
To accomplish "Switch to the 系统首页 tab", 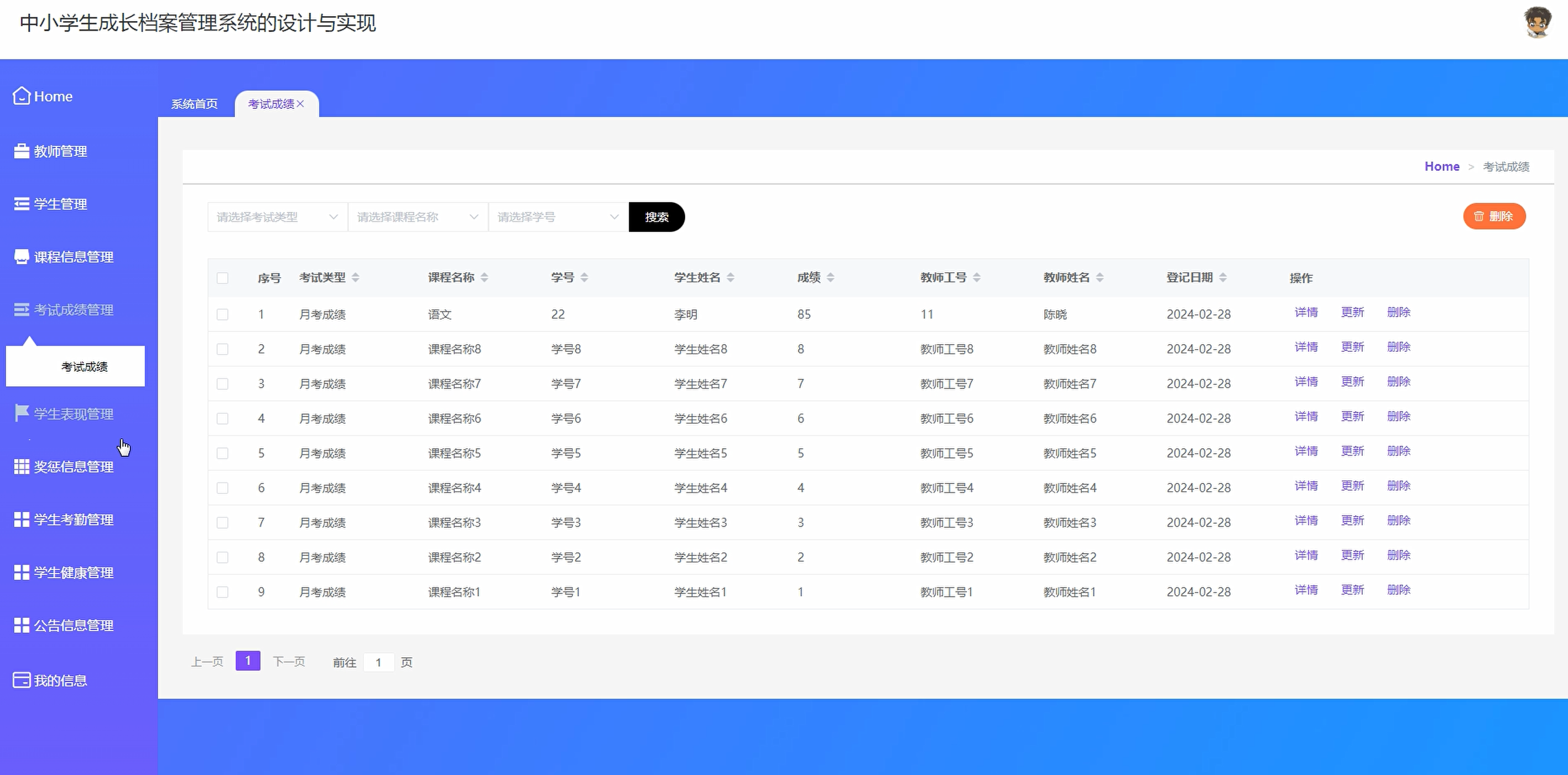I will pos(194,104).
